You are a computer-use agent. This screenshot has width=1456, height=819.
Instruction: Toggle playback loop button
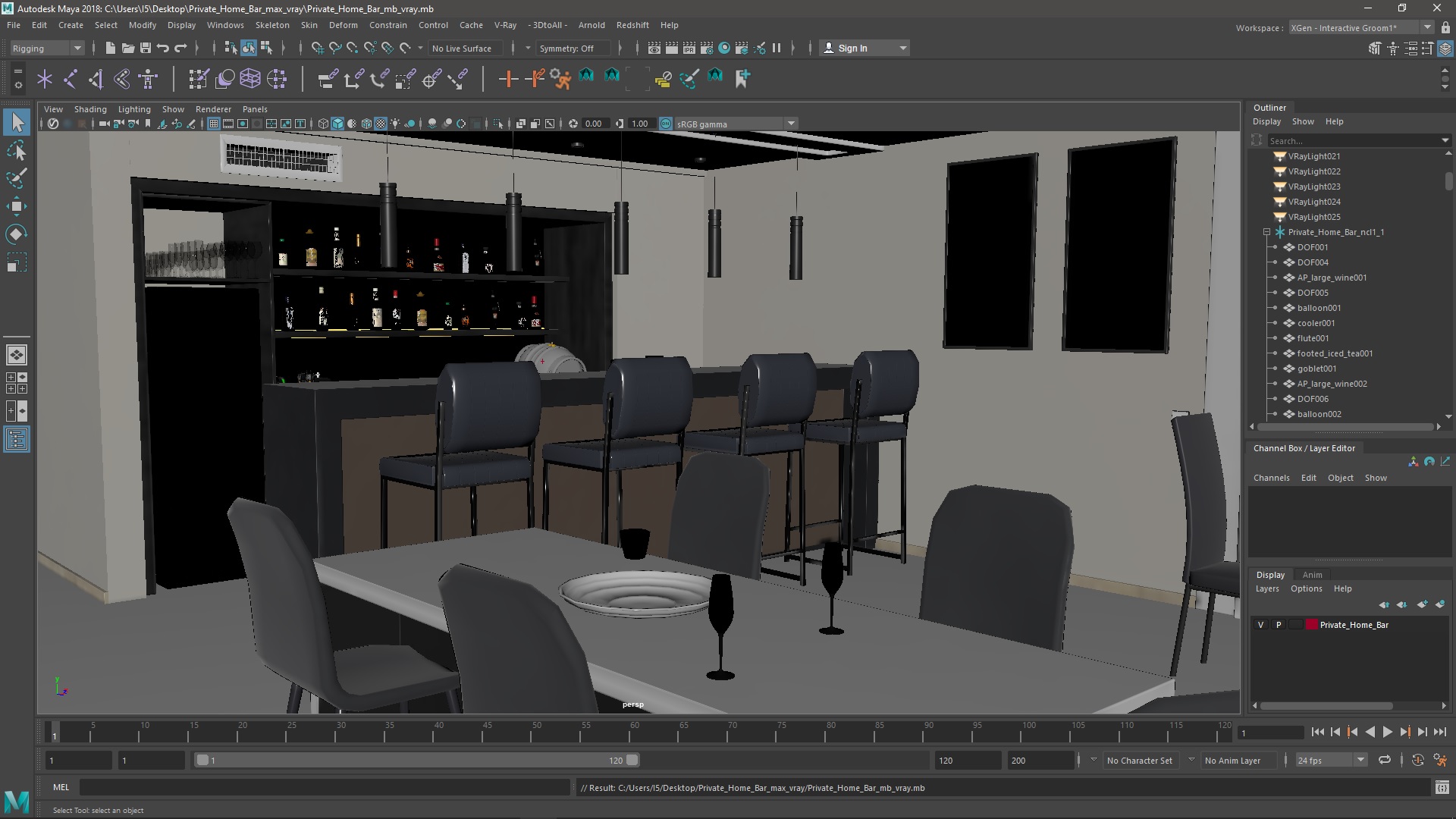coord(1385,760)
